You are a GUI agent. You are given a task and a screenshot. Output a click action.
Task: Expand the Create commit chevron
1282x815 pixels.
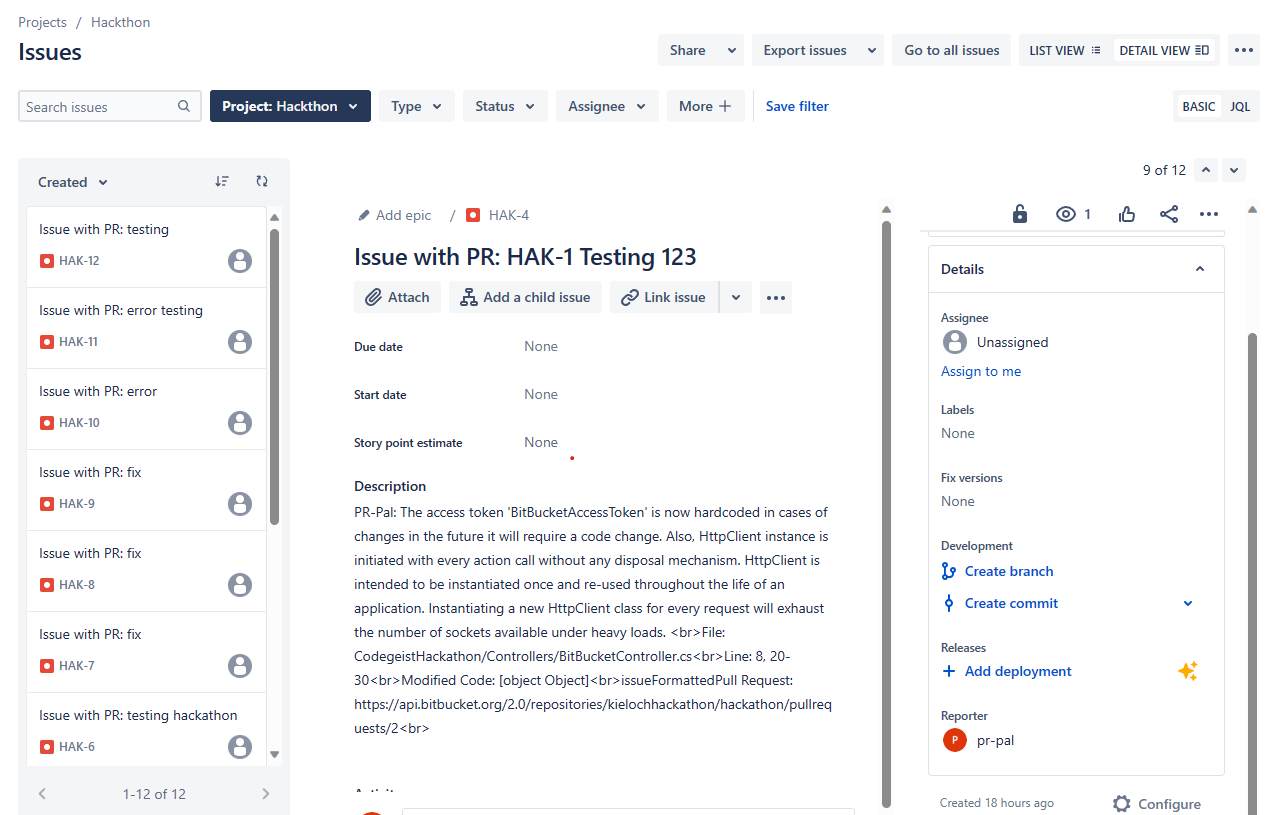point(1188,603)
